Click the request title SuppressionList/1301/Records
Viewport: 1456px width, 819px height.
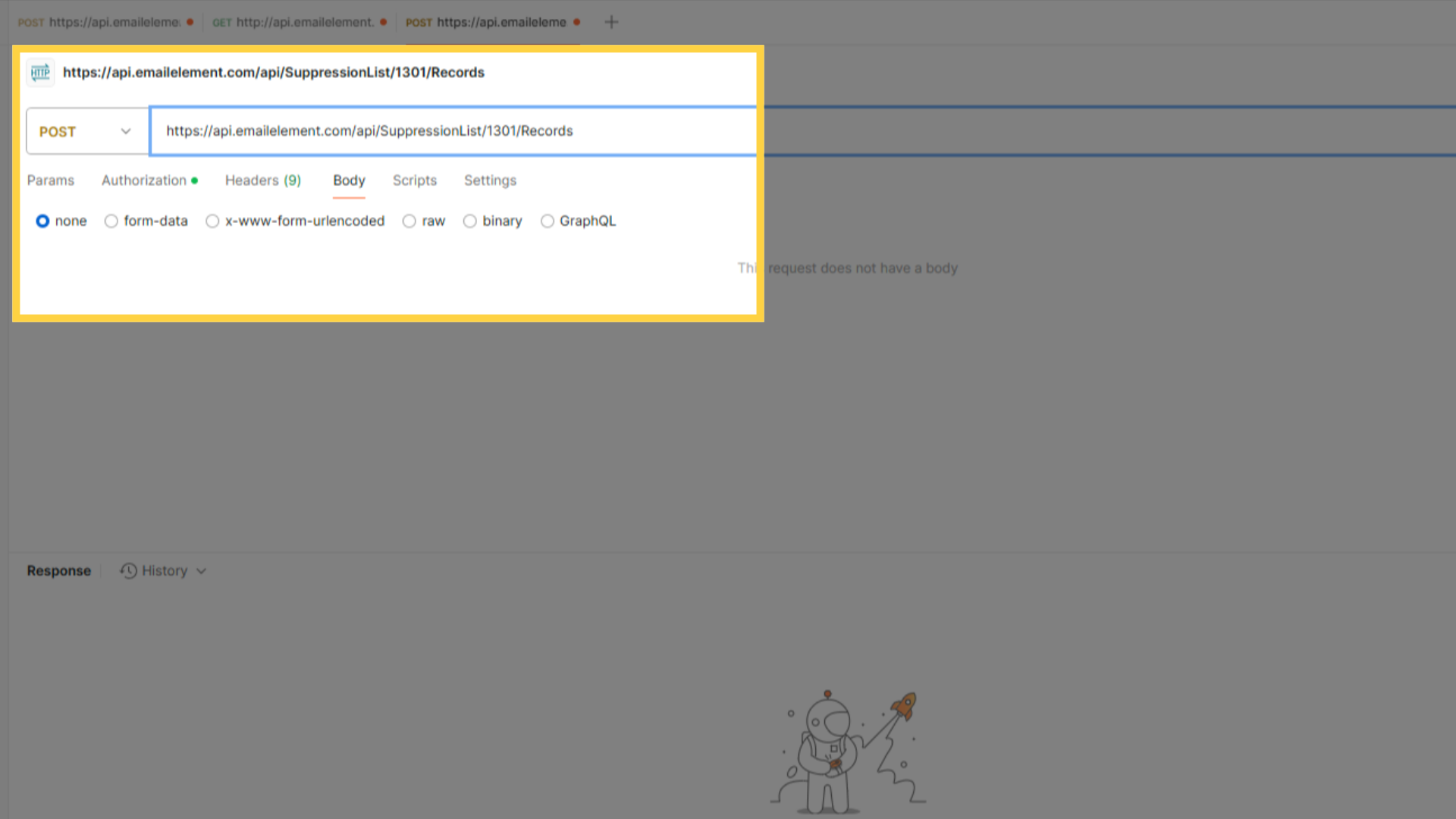coord(274,73)
